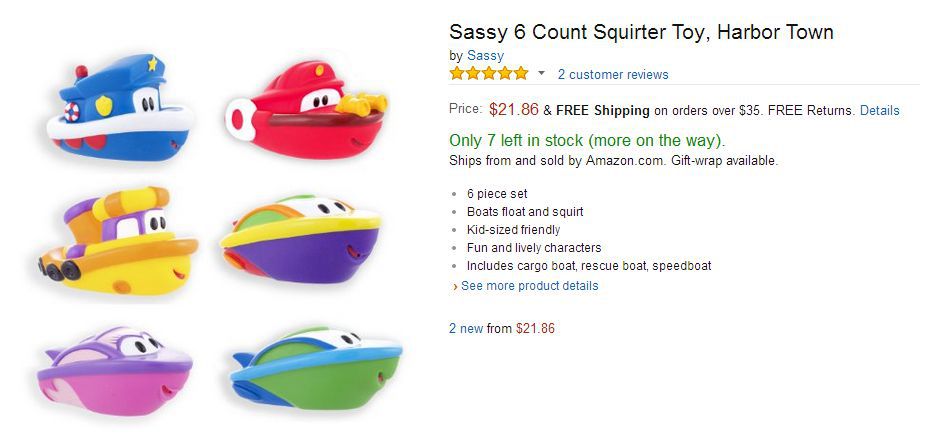Expand the star rating dropdown arrow
The image size is (932, 437).
[541, 74]
